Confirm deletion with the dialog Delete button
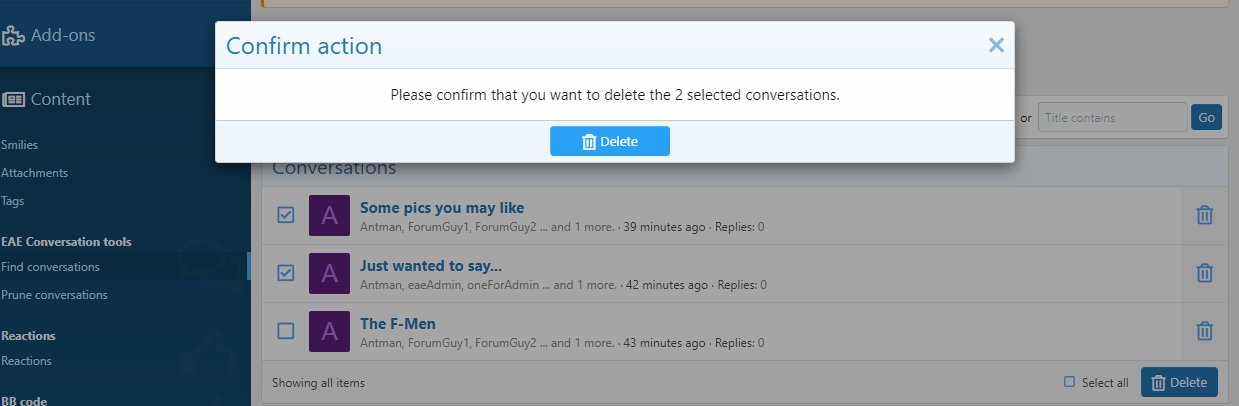 click(610, 141)
